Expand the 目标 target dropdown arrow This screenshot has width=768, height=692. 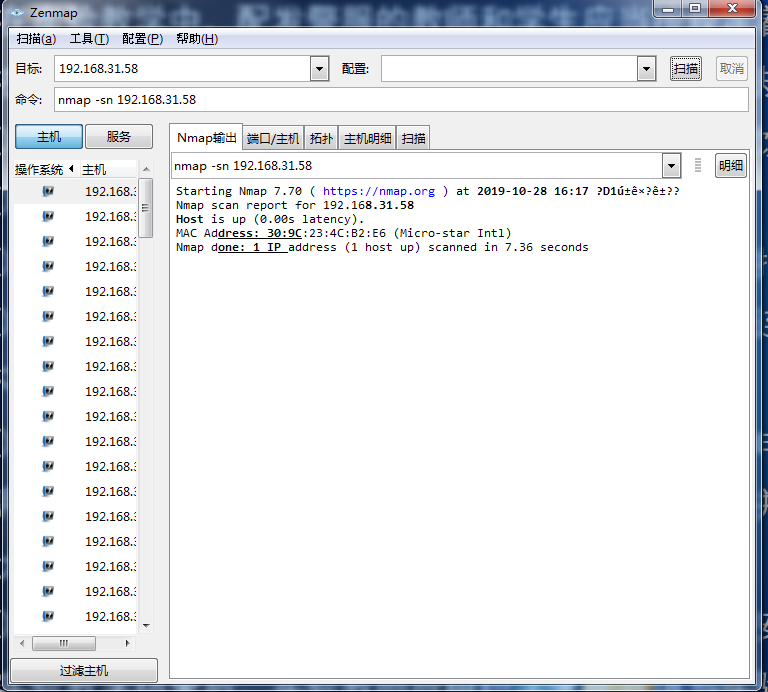(x=319, y=69)
